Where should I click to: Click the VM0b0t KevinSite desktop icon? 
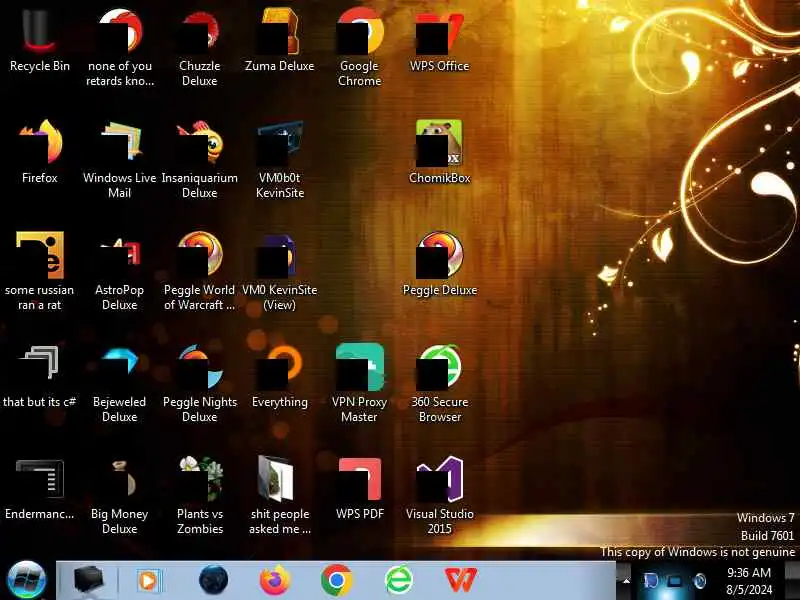tap(280, 158)
